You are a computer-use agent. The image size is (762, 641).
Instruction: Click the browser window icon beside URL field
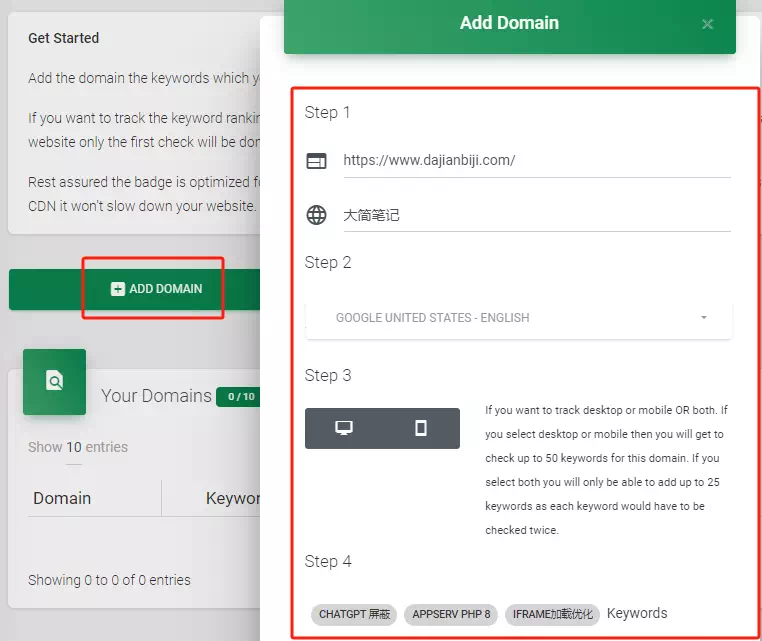tap(316, 161)
